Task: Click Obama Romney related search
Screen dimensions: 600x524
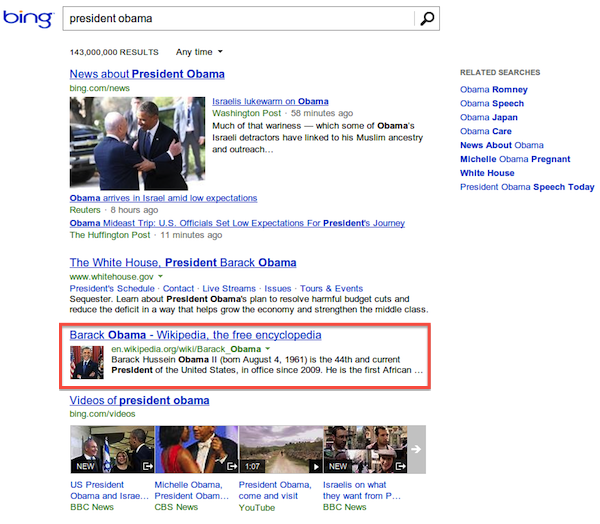Action: pyautogui.click(x=494, y=90)
